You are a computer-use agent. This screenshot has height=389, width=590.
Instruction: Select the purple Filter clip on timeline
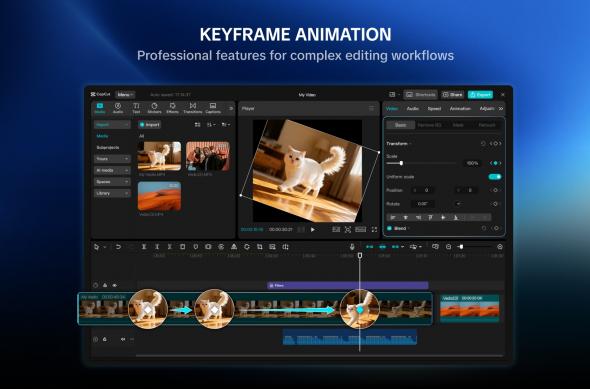point(348,286)
